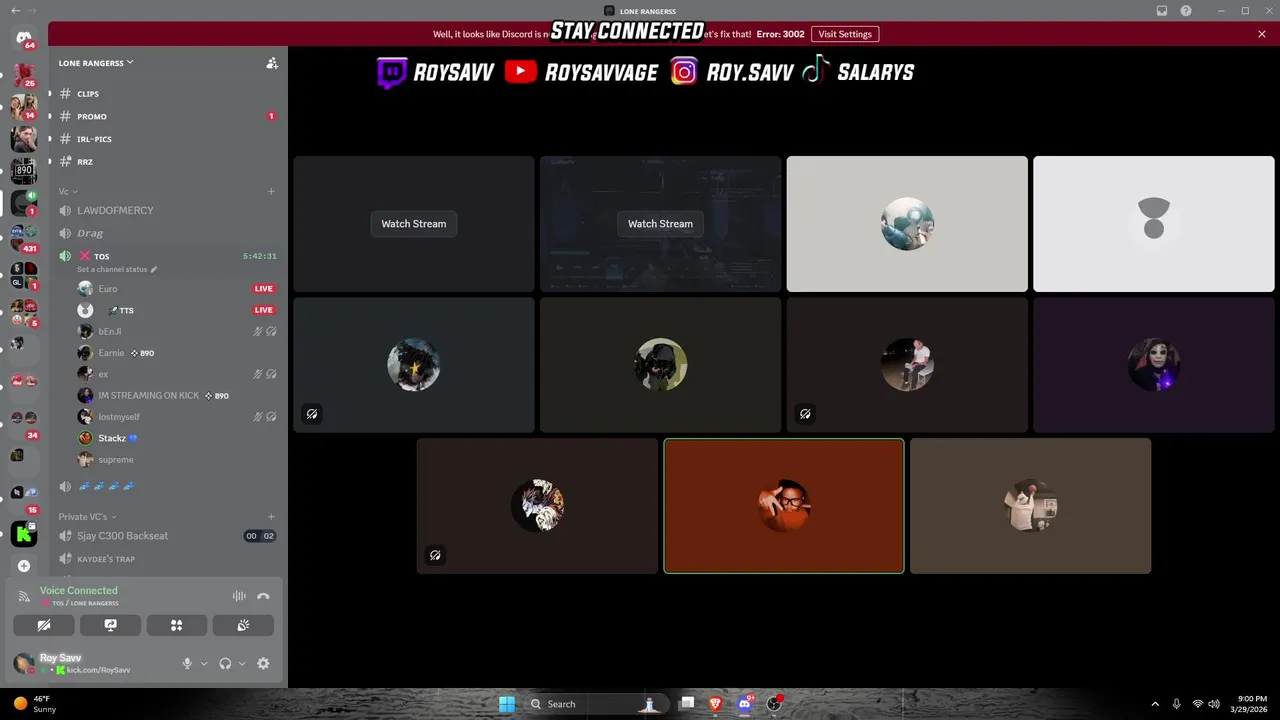The width and height of the screenshot is (1280, 720).
Task: Show hidden system tray icons
Action: click(x=1156, y=704)
